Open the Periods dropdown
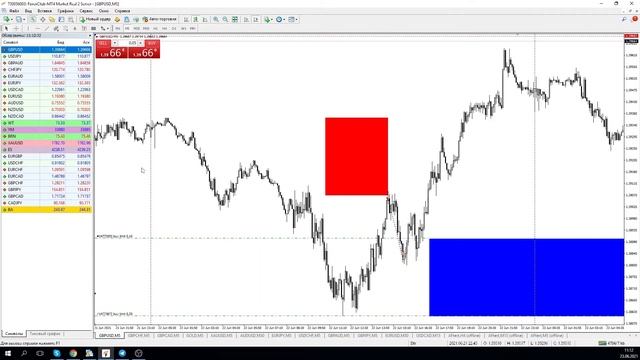 (280, 19)
